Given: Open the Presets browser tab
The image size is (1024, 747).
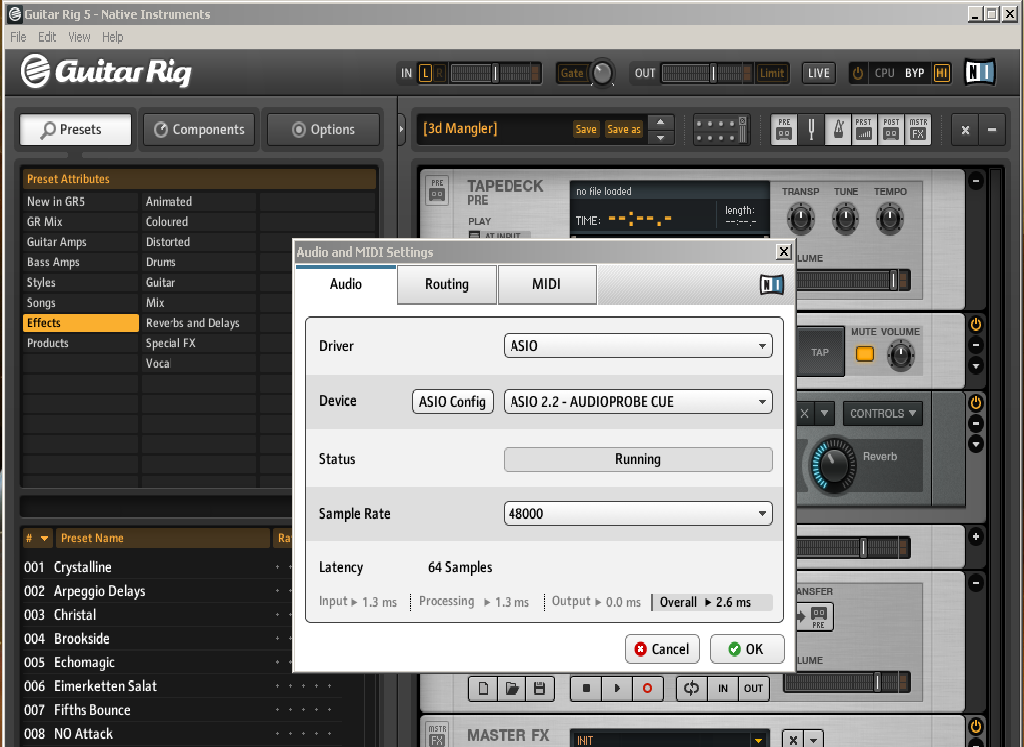Looking at the screenshot, I should tap(76, 129).
